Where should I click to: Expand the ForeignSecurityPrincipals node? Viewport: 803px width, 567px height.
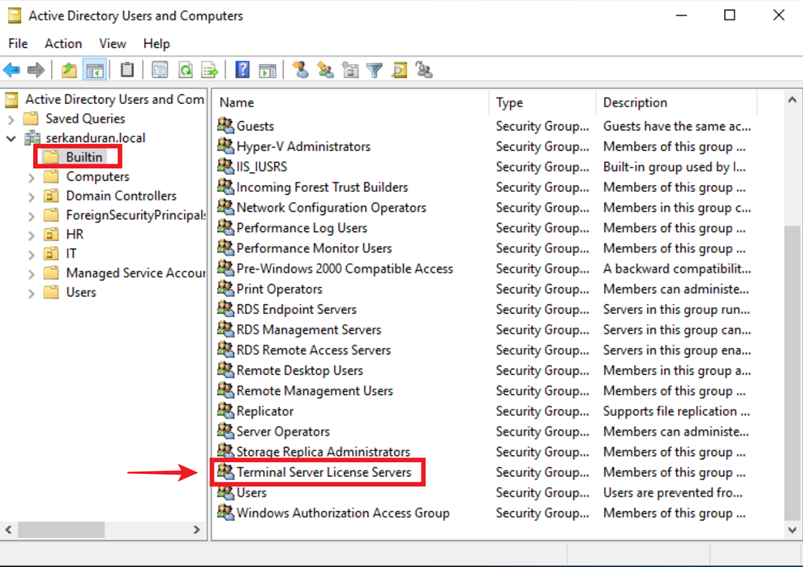pyautogui.click(x=32, y=216)
